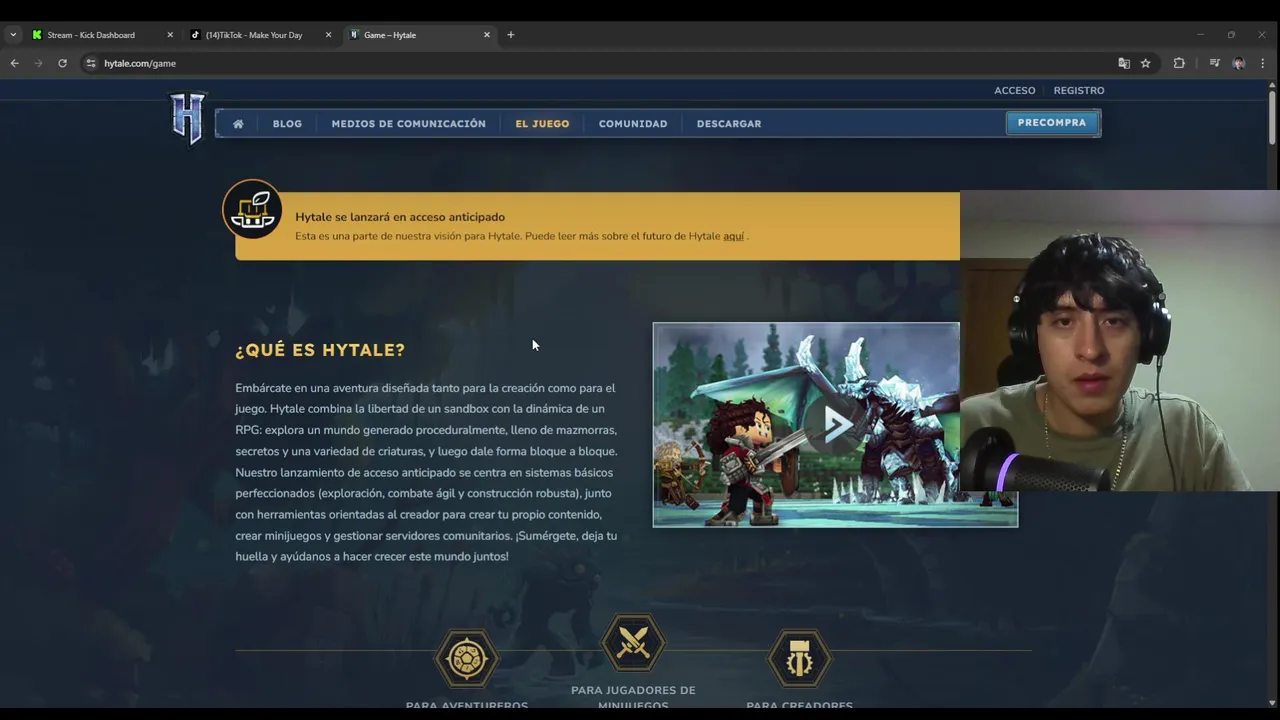
Task: Go forward in browser history
Action: coord(38,63)
